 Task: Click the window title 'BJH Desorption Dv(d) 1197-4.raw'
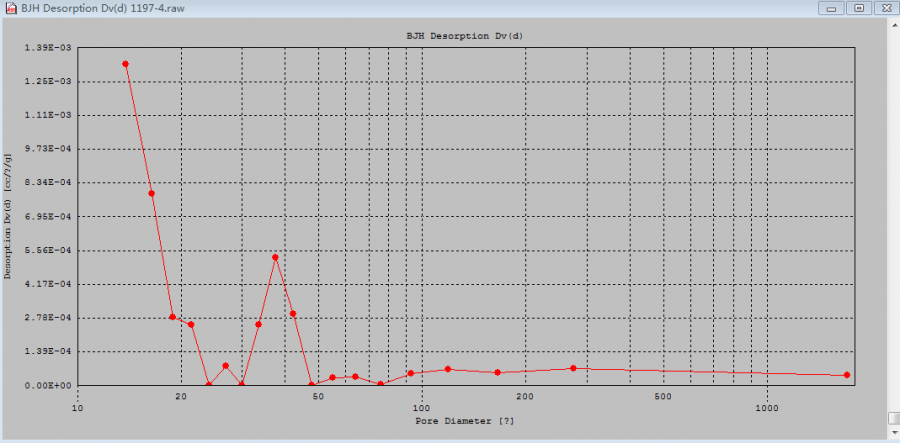(x=103, y=8)
